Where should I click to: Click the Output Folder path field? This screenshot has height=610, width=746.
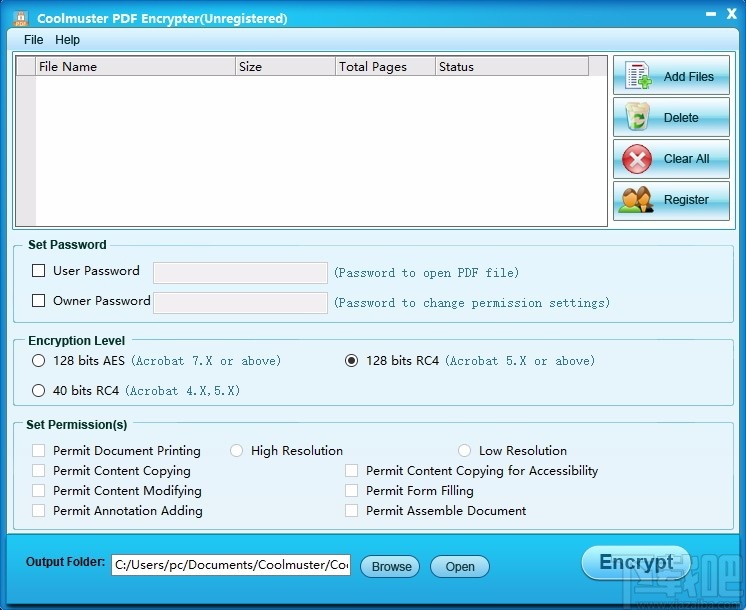coord(231,565)
